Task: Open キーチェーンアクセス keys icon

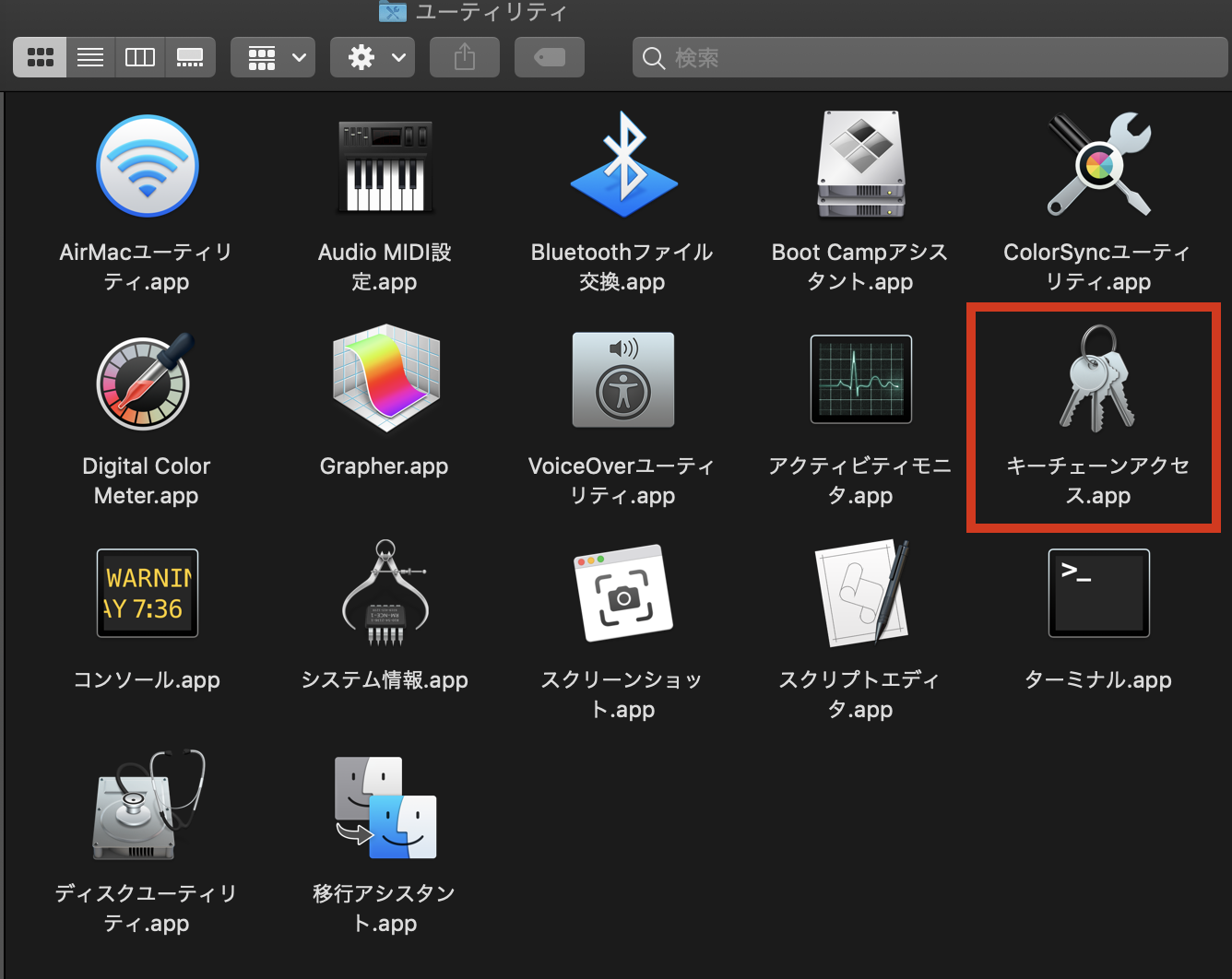Action: tap(1096, 378)
